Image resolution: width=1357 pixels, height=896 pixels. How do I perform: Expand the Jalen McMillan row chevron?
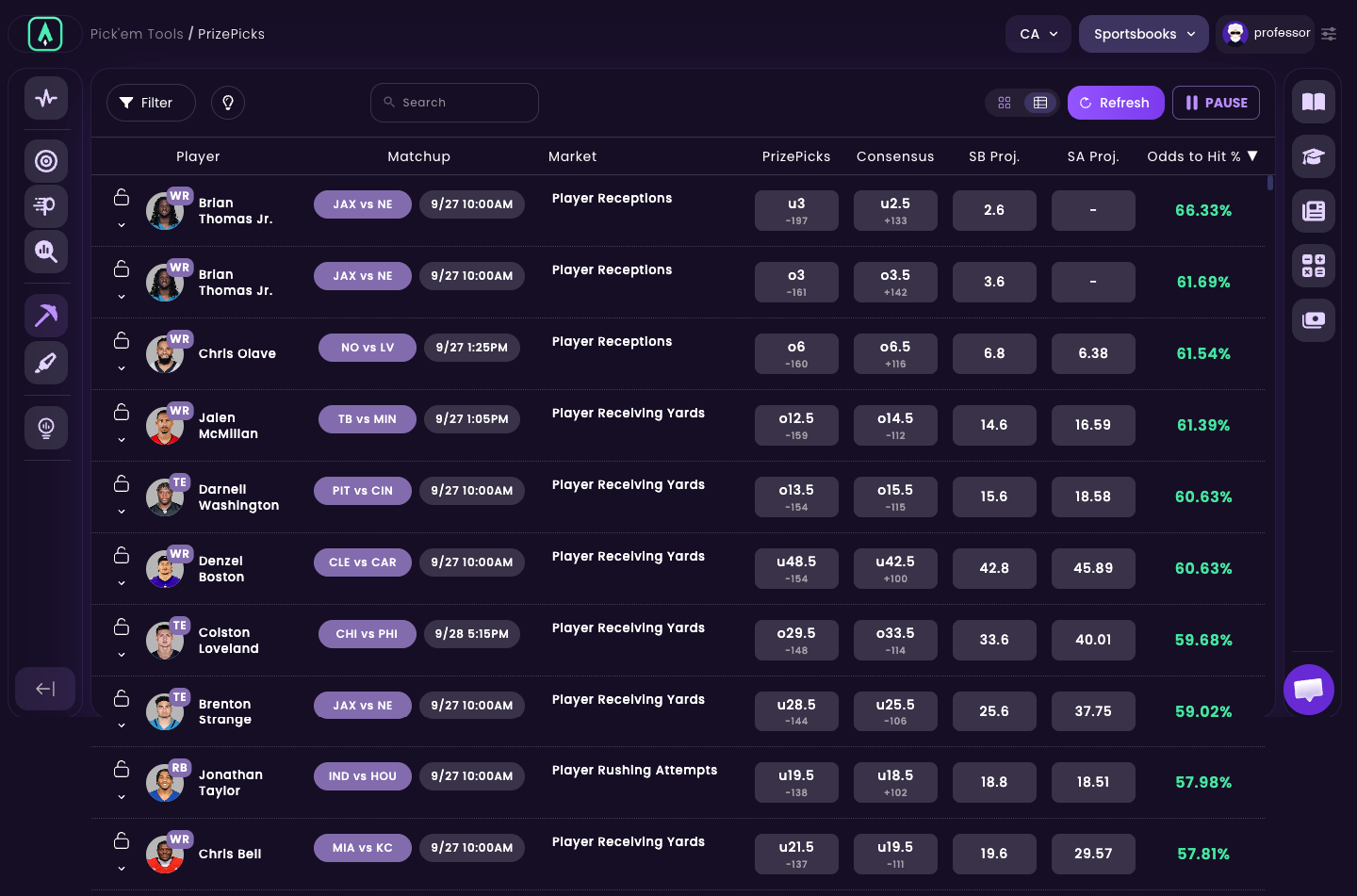(122, 440)
